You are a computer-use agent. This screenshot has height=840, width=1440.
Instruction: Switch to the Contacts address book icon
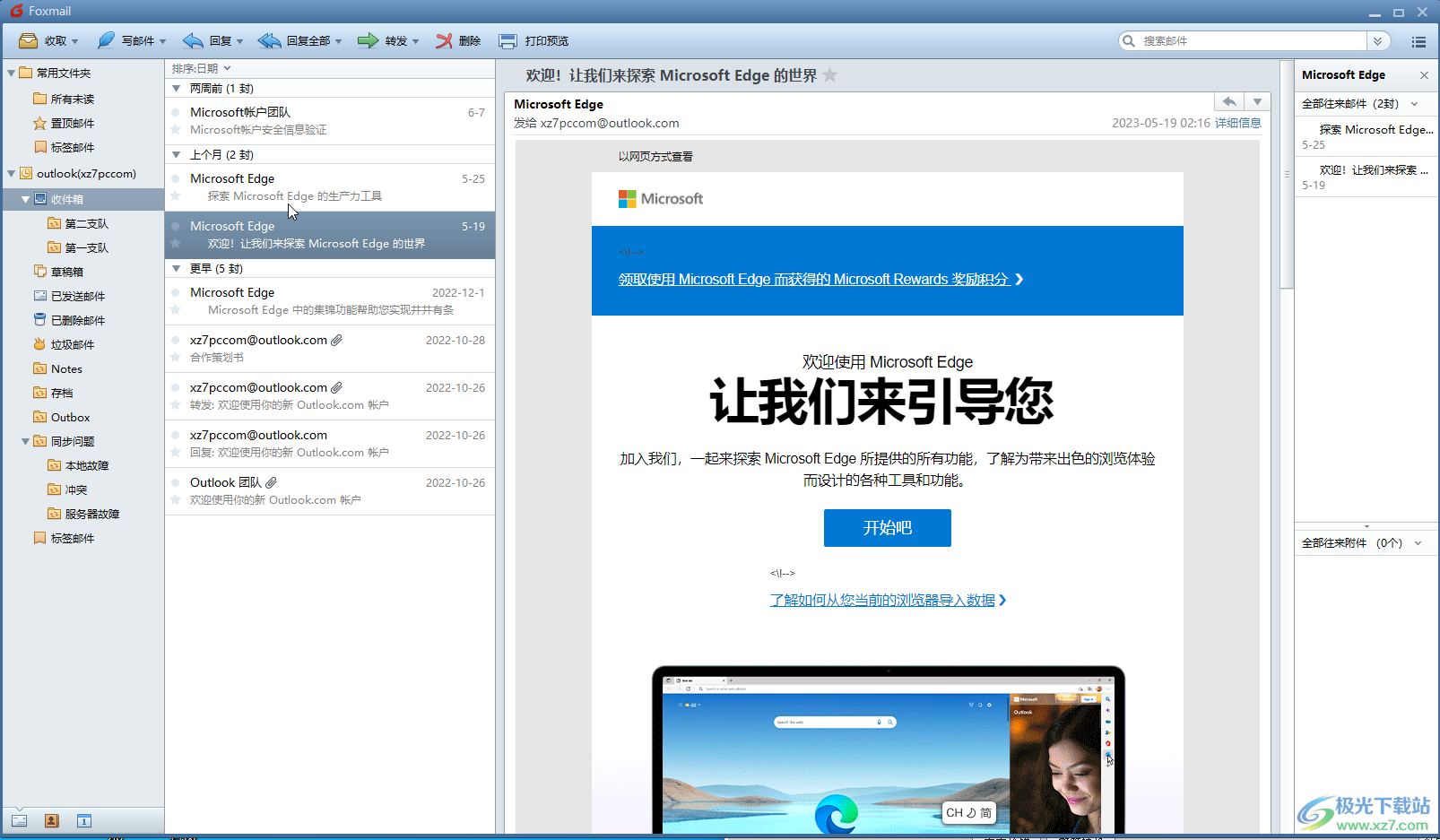click(x=51, y=820)
